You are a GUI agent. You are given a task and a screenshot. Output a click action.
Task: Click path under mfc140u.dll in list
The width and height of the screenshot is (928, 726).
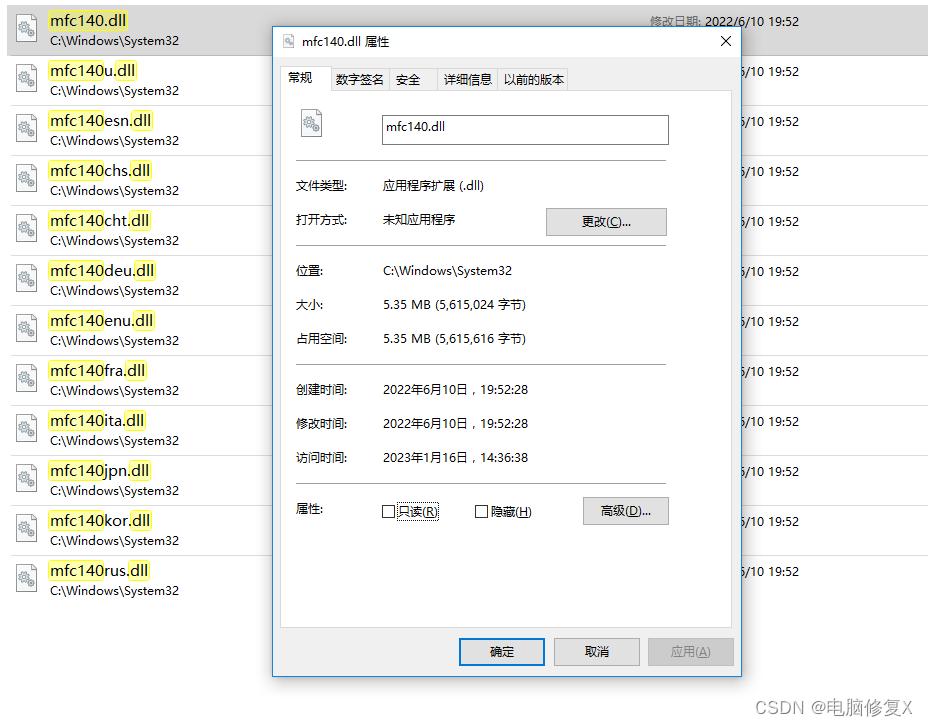coord(114,91)
